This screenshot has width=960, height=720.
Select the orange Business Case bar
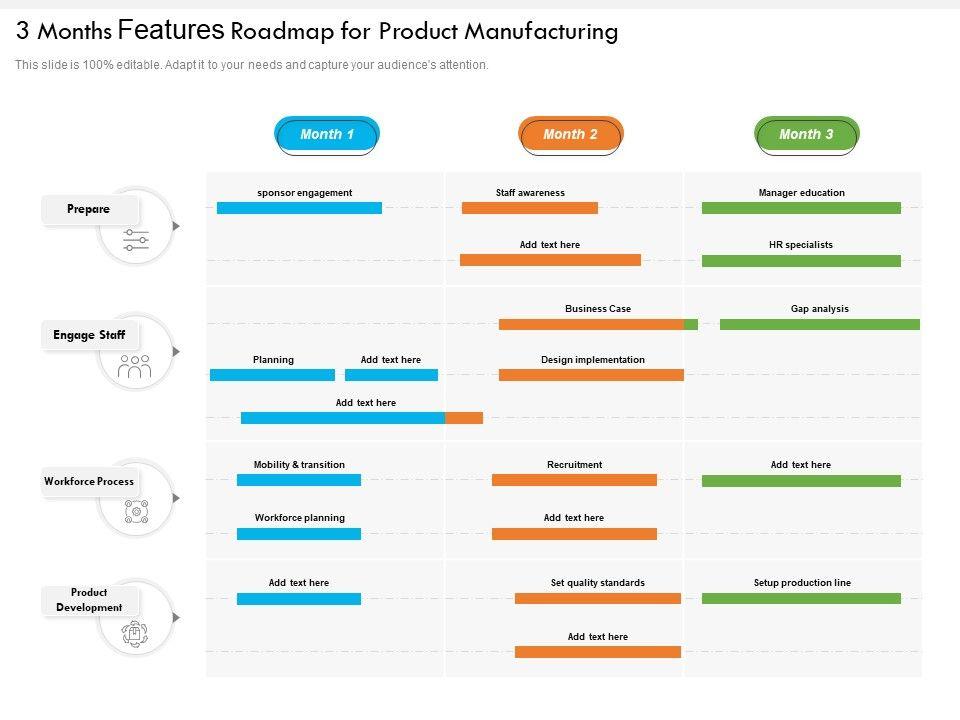pos(591,324)
